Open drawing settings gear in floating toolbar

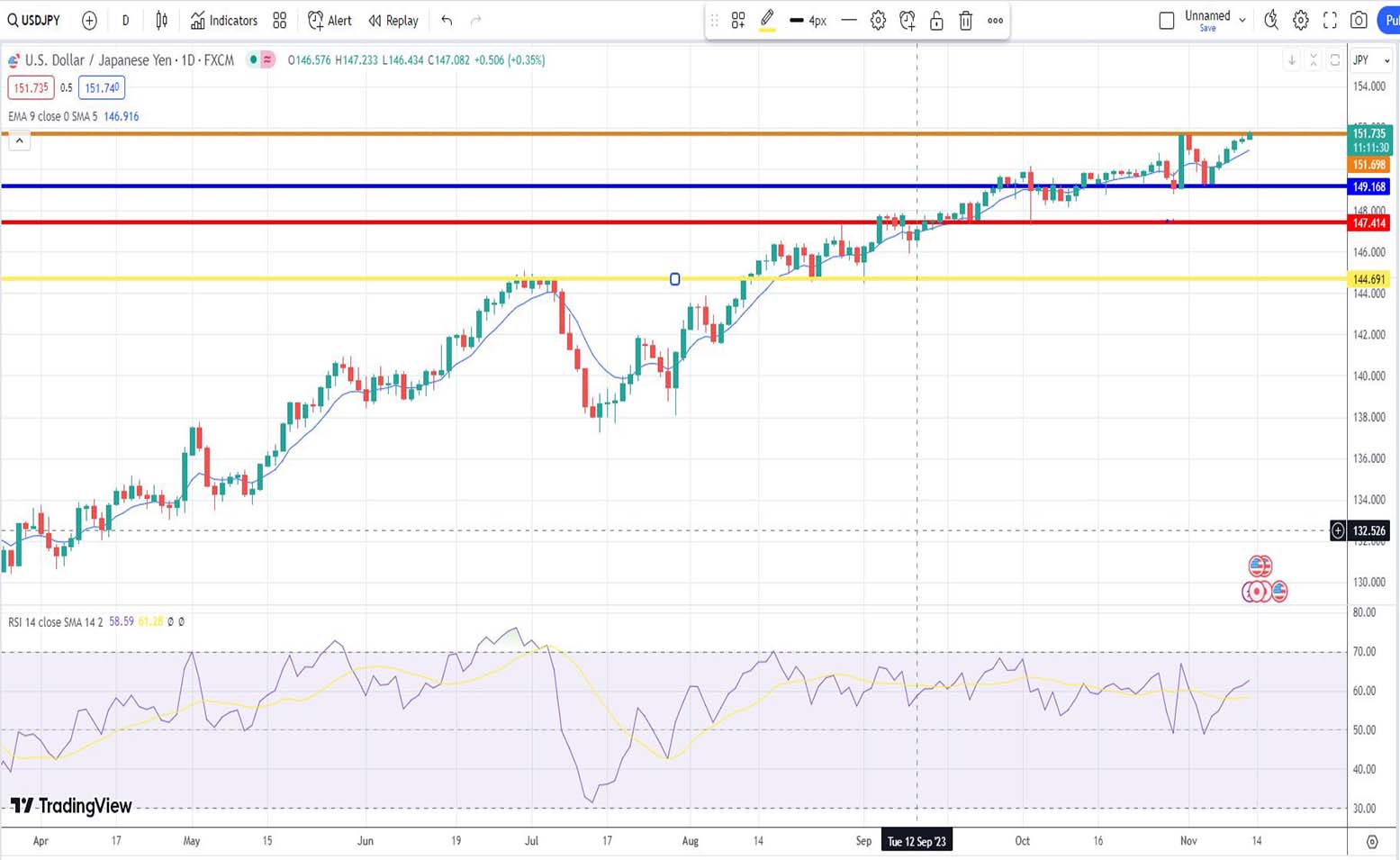(x=878, y=21)
